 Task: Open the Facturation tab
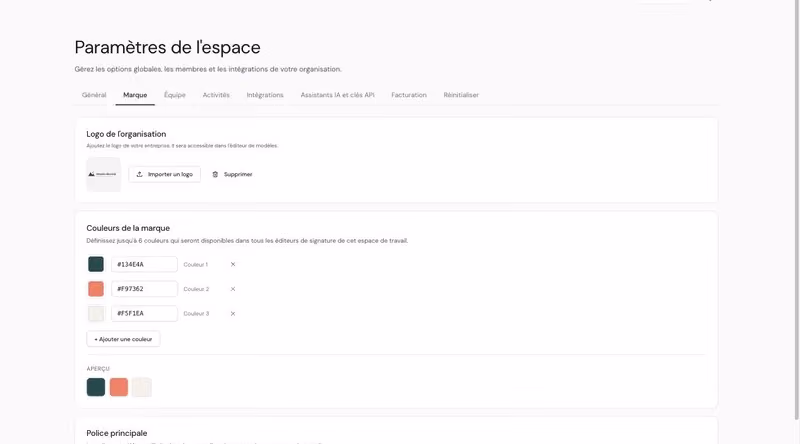point(409,95)
